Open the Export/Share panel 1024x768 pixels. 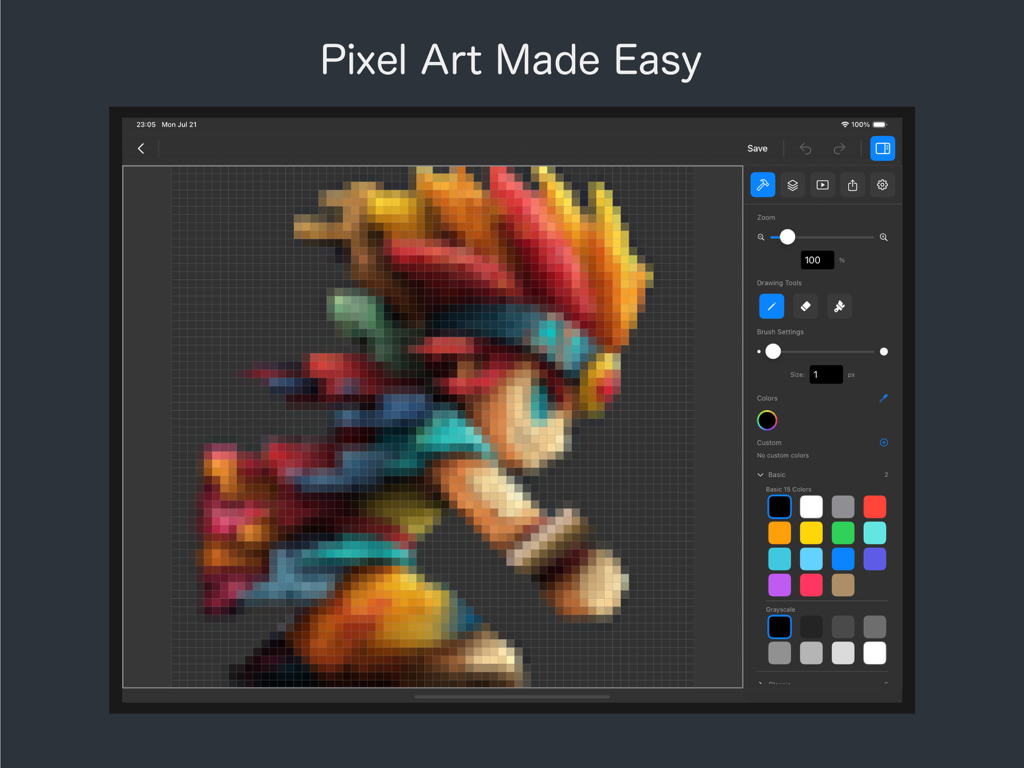[852, 185]
